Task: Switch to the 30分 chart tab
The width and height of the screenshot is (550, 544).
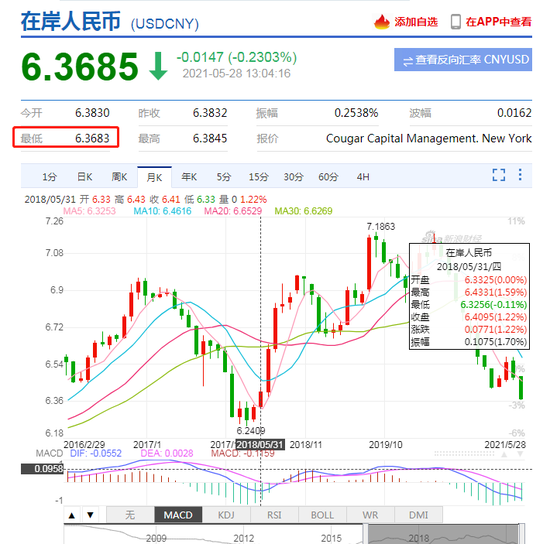Action: [293, 177]
